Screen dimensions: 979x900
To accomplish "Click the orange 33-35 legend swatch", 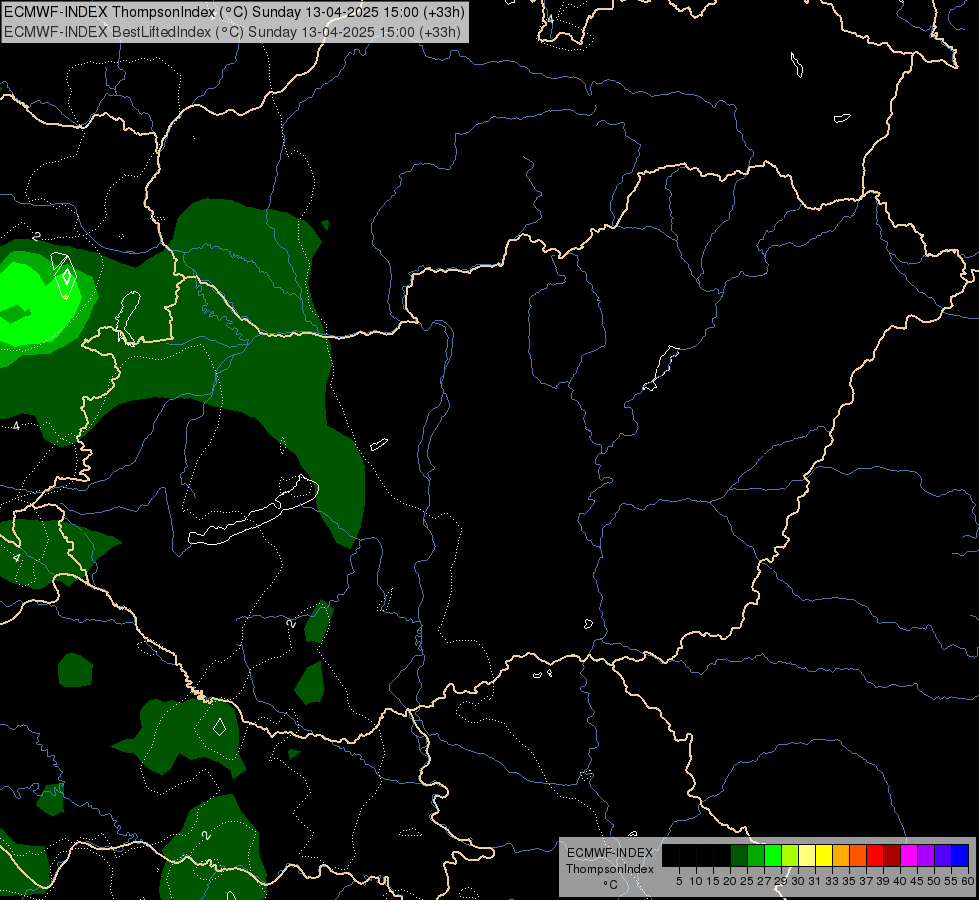I will tap(841, 855).
